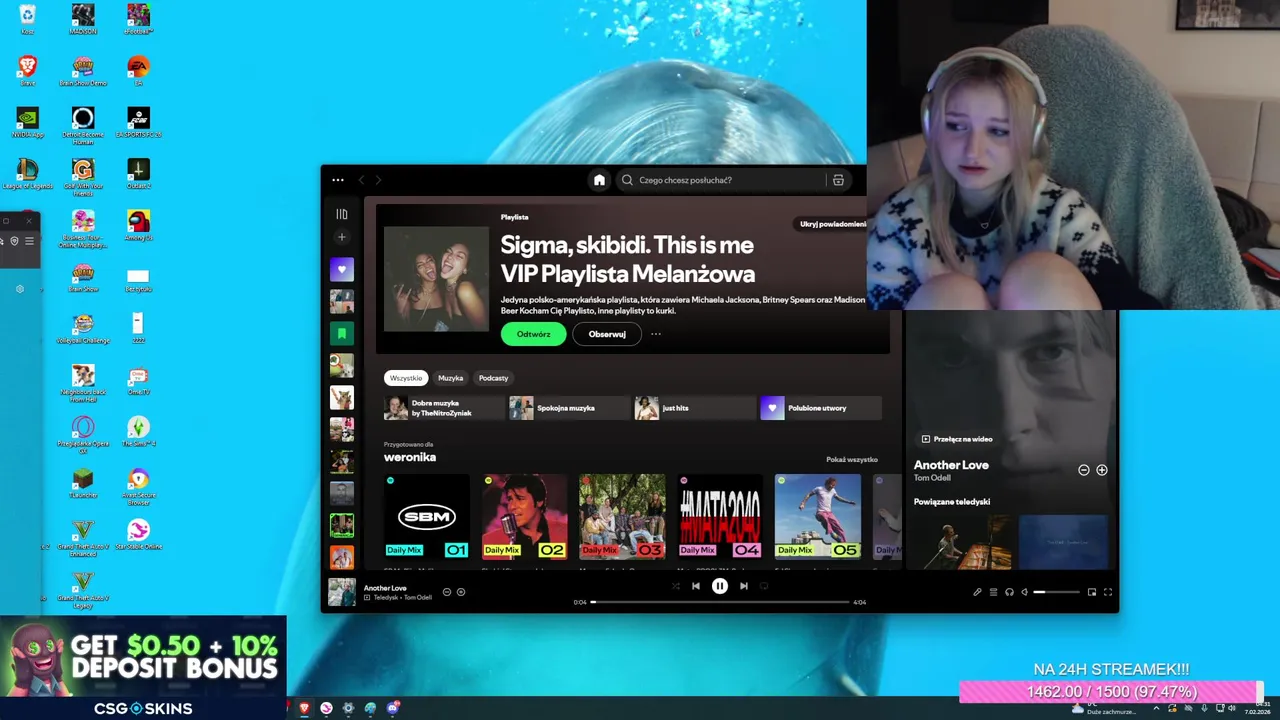This screenshot has height=720, width=1280.
Task: Click 'Pokaż wszystko' link
Action: (x=852, y=459)
